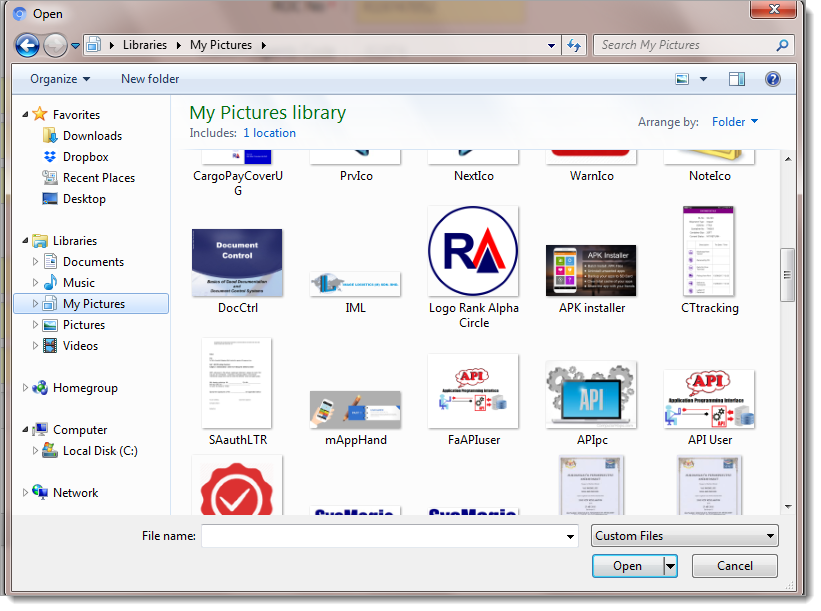Select the APK installer image
The width and height of the screenshot is (821, 611).
[591, 271]
